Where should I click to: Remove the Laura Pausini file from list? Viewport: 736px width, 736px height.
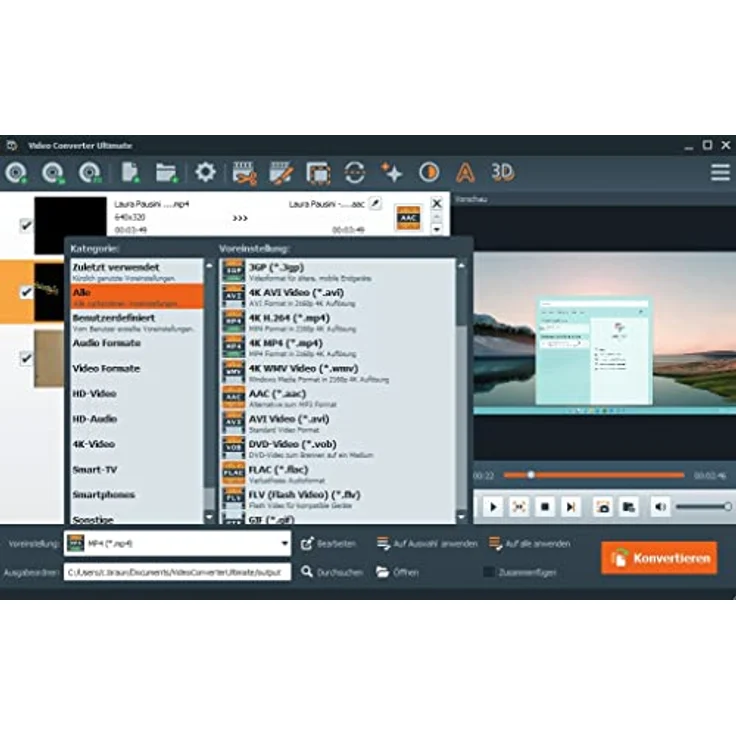(437, 203)
